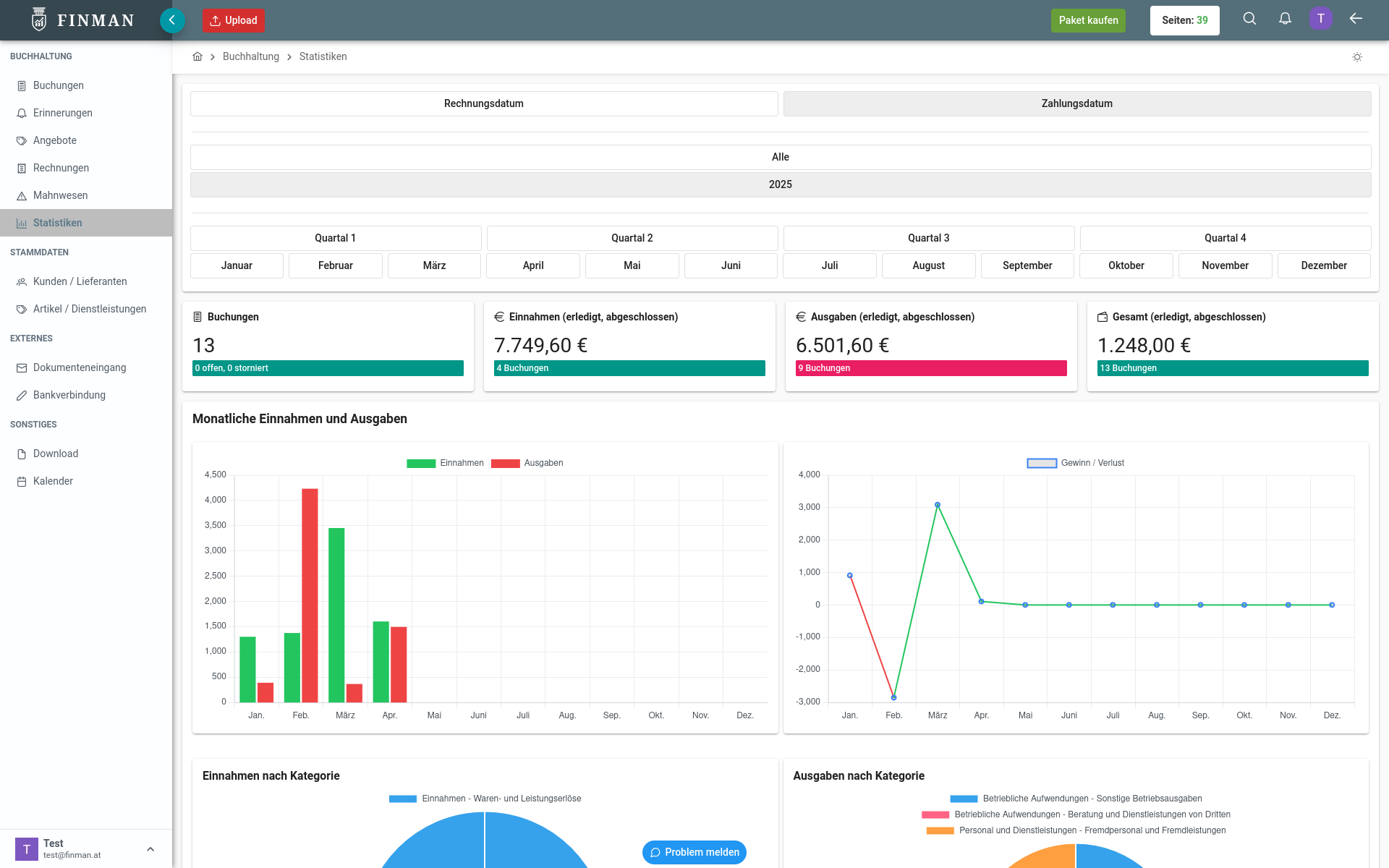The image size is (1389, 868).
Task: Click the Angebote tag sidebar icon
Action: (22, 141)
